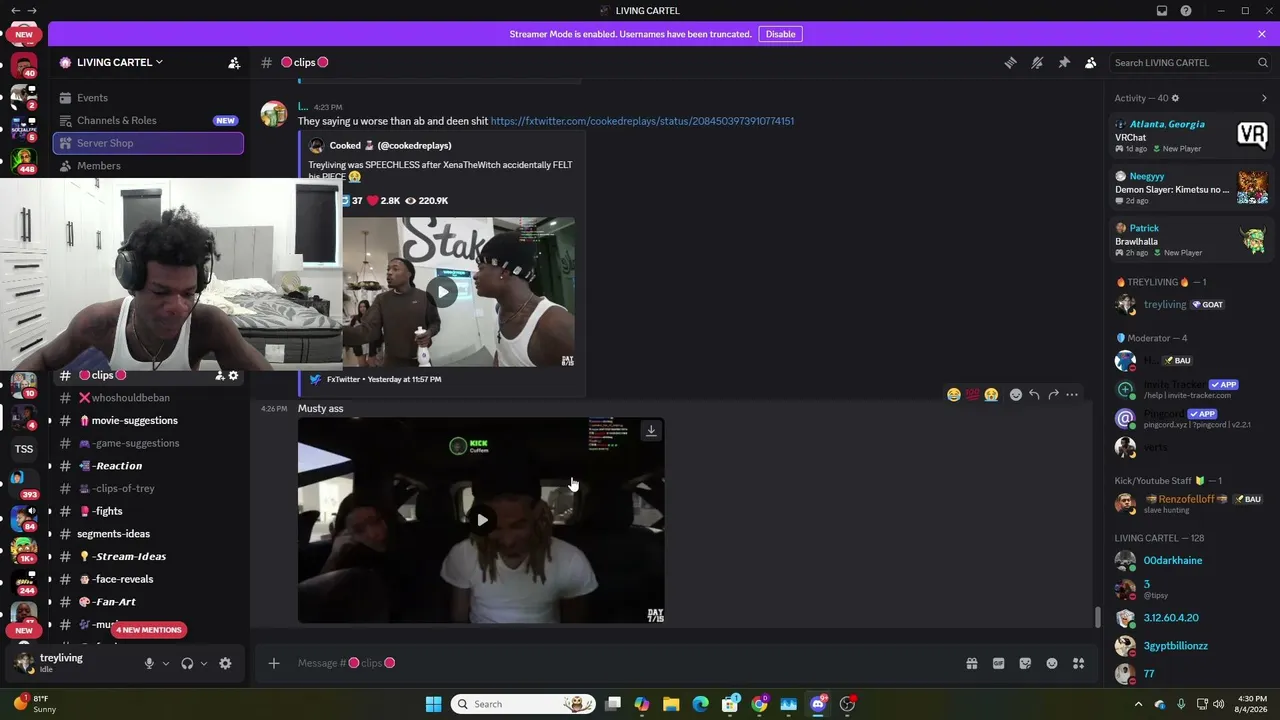Open the VRChat activity card
The height and width of the screenshot is (720, 1280).
click(x=1191, y=136)
